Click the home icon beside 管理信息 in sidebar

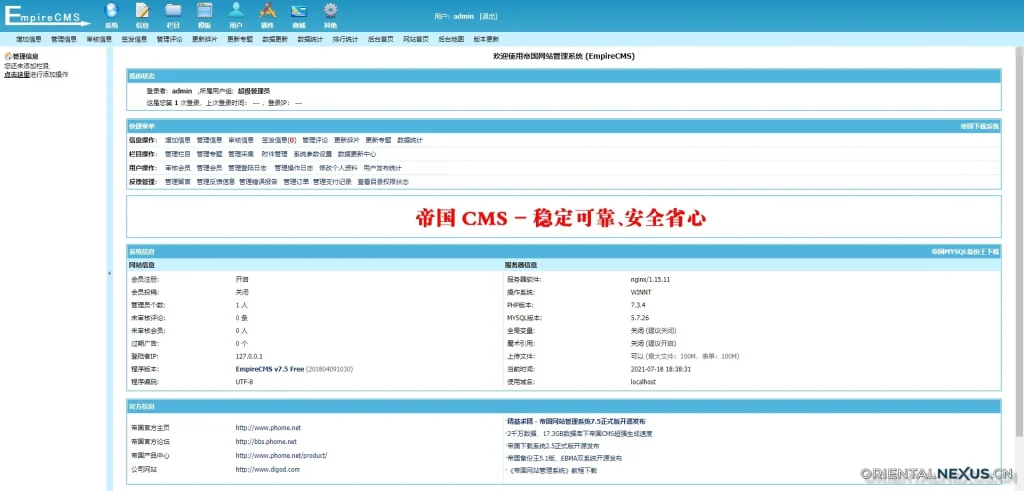point(8,57)
